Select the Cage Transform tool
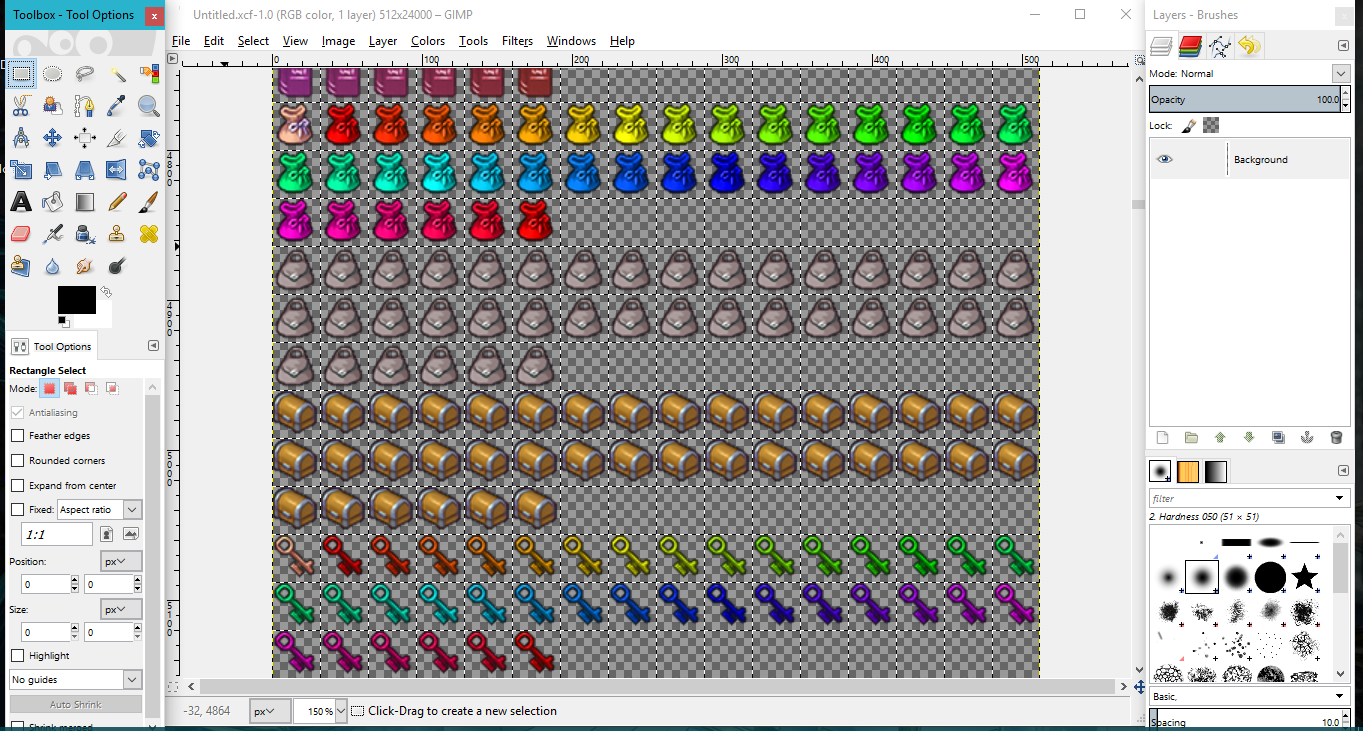The image size is (1363, 731). click(x=149, y=169)
